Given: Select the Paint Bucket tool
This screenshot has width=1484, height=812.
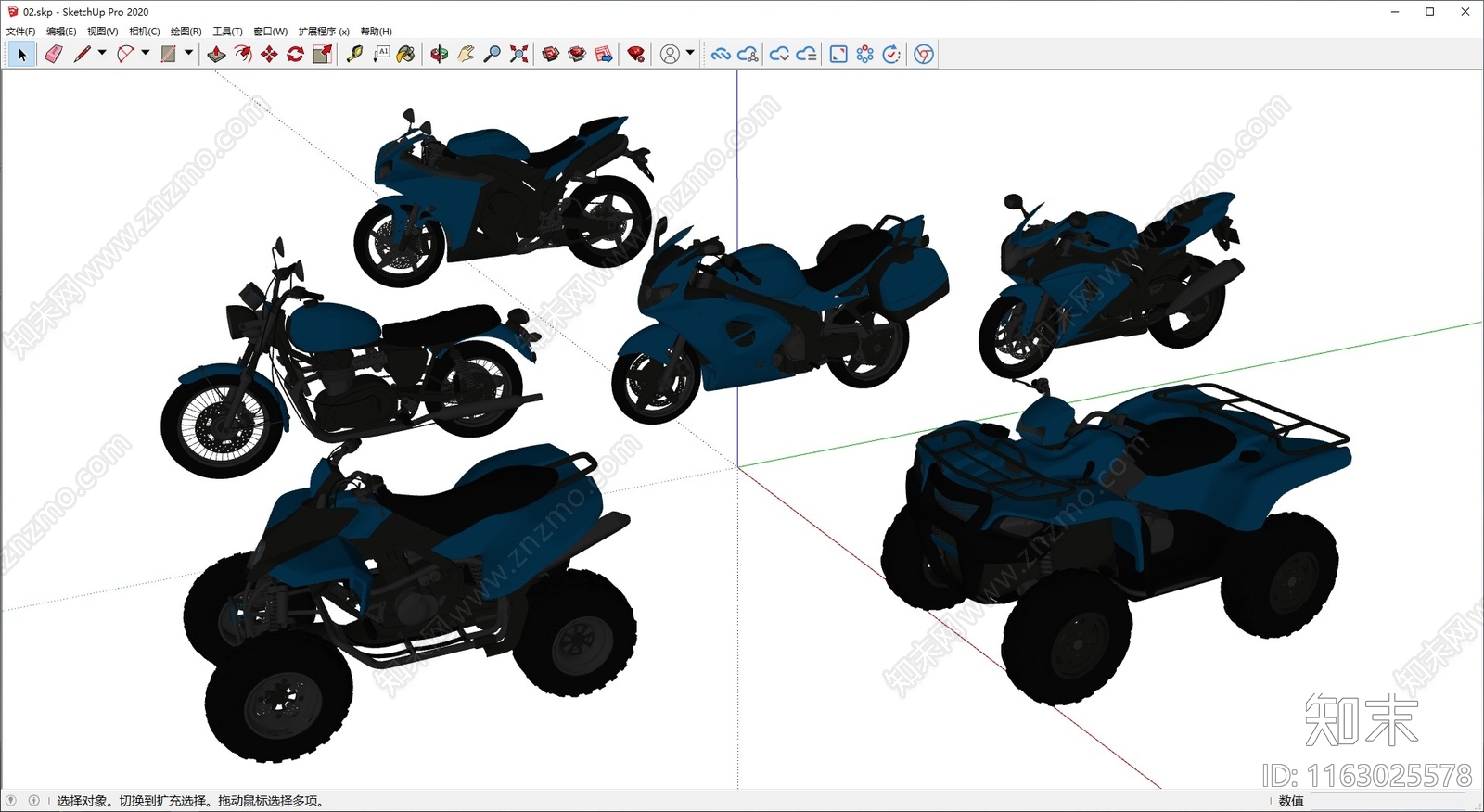Looking at the screenshot, I should tap(406, 55).
